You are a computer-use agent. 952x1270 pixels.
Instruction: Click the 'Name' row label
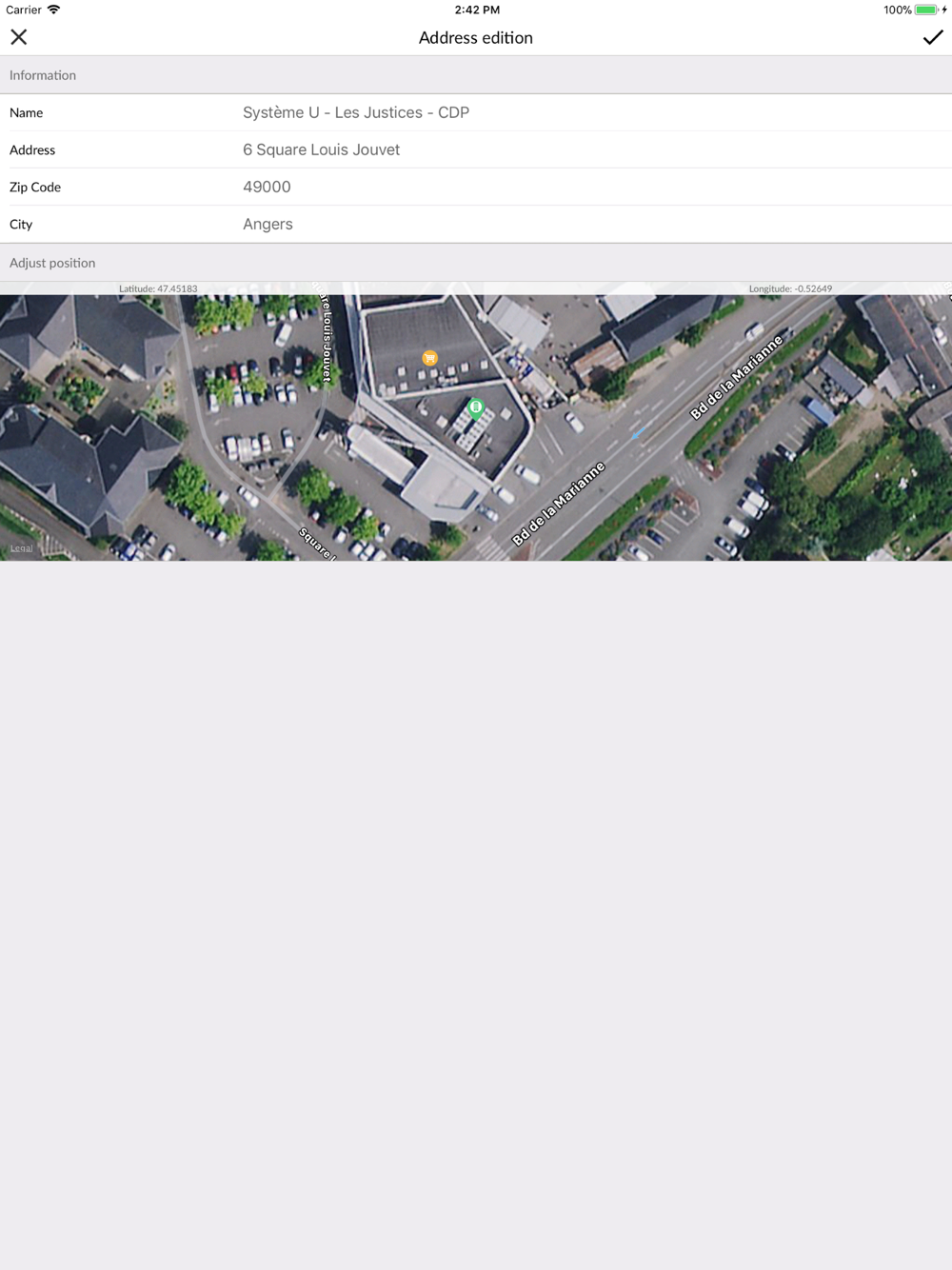coord(26,112)
